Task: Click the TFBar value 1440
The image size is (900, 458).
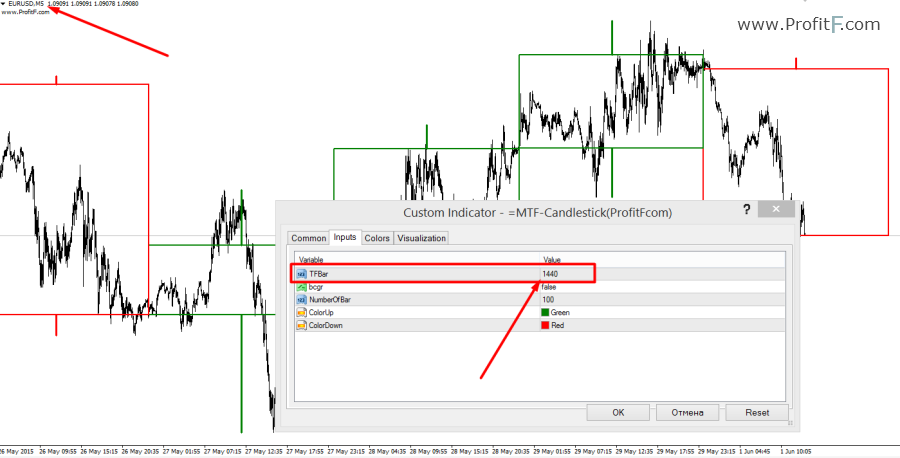Action: [549, 274]
